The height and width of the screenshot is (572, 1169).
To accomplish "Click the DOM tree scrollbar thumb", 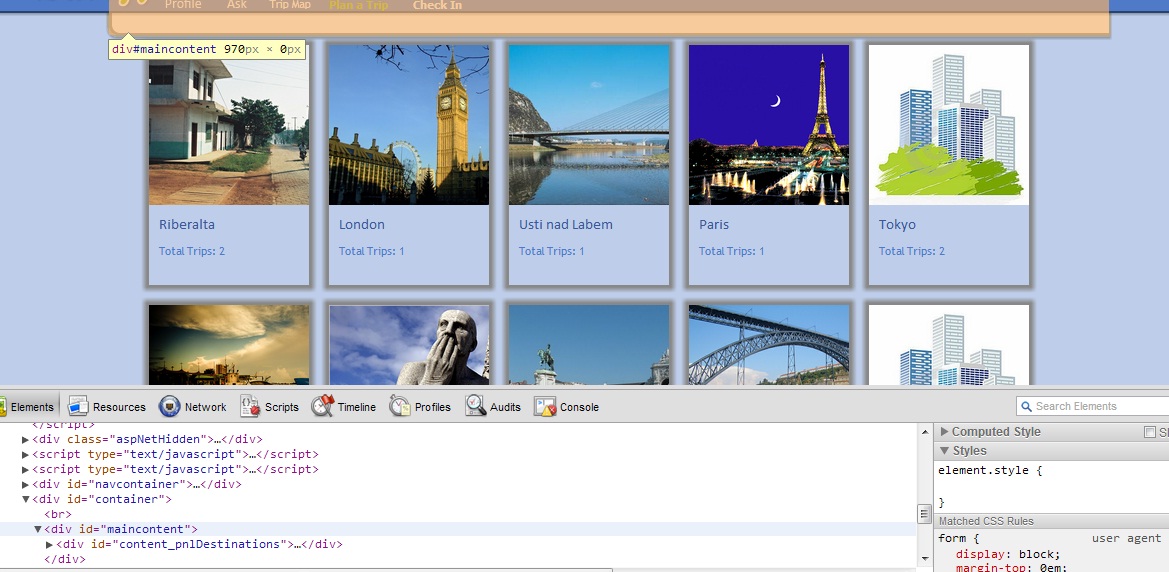I will [924, 514].
